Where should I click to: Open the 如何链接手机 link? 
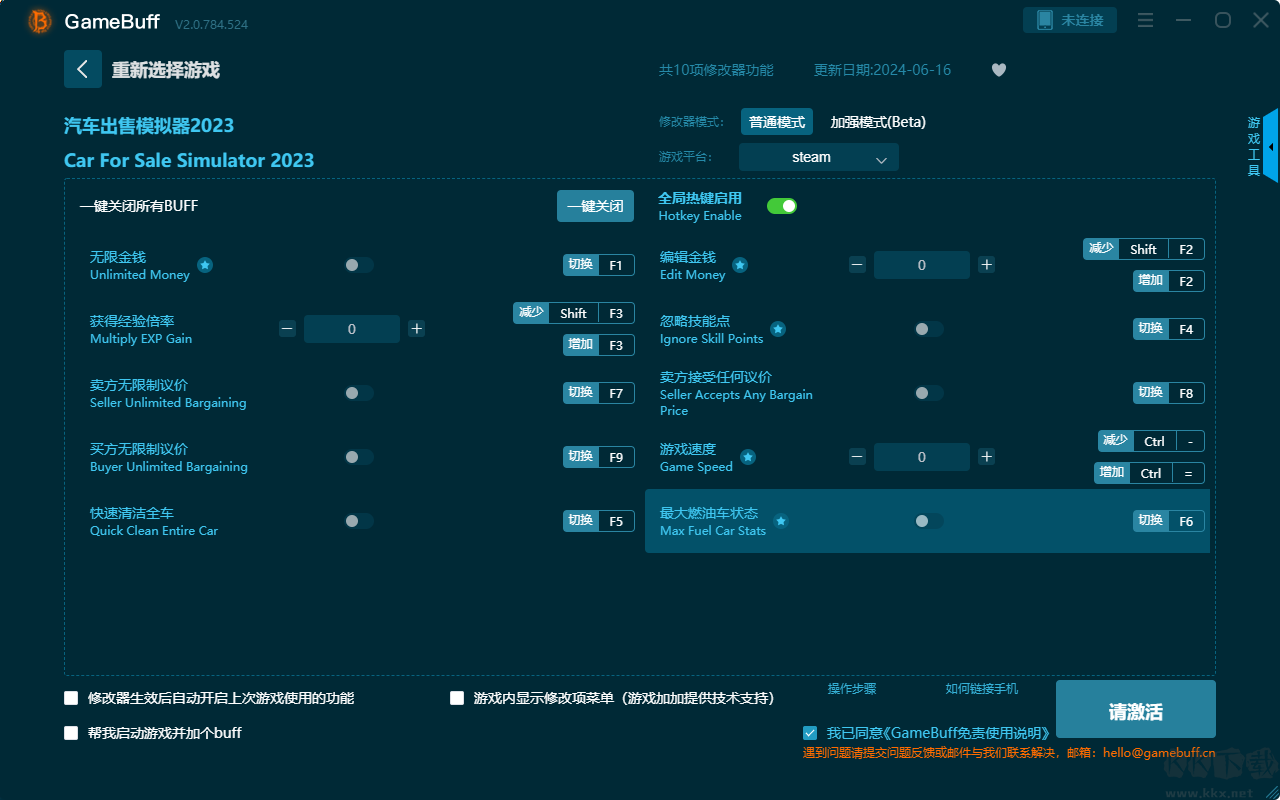click(x=982, y=689)
